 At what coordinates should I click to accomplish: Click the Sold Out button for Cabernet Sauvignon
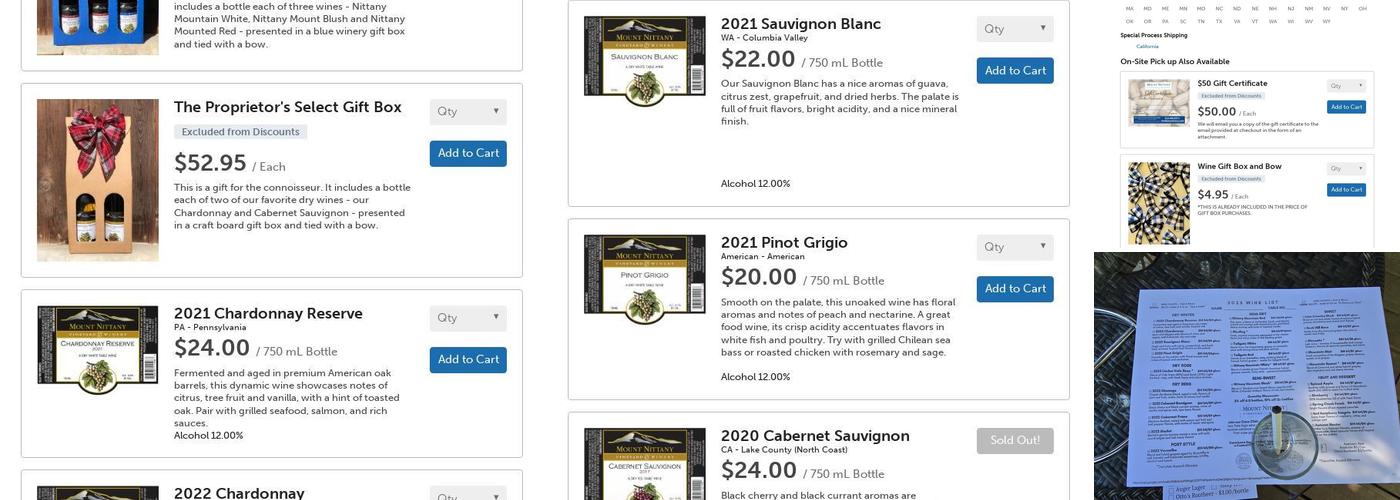coord(1015,441)
